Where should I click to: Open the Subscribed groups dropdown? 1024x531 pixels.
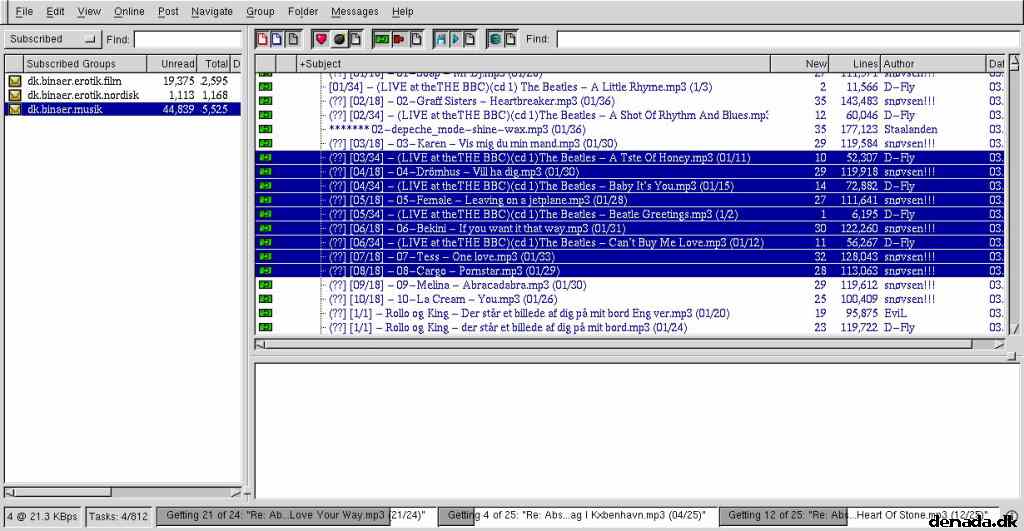(53, 39)
